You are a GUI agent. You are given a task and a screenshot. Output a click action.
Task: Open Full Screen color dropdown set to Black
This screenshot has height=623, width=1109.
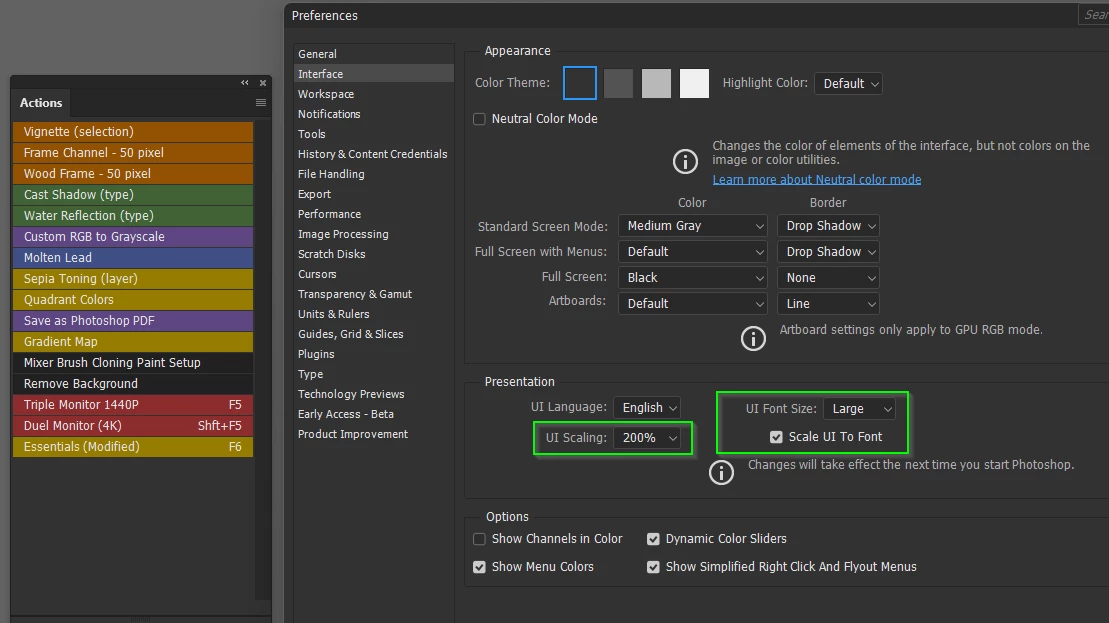(692, 278)
